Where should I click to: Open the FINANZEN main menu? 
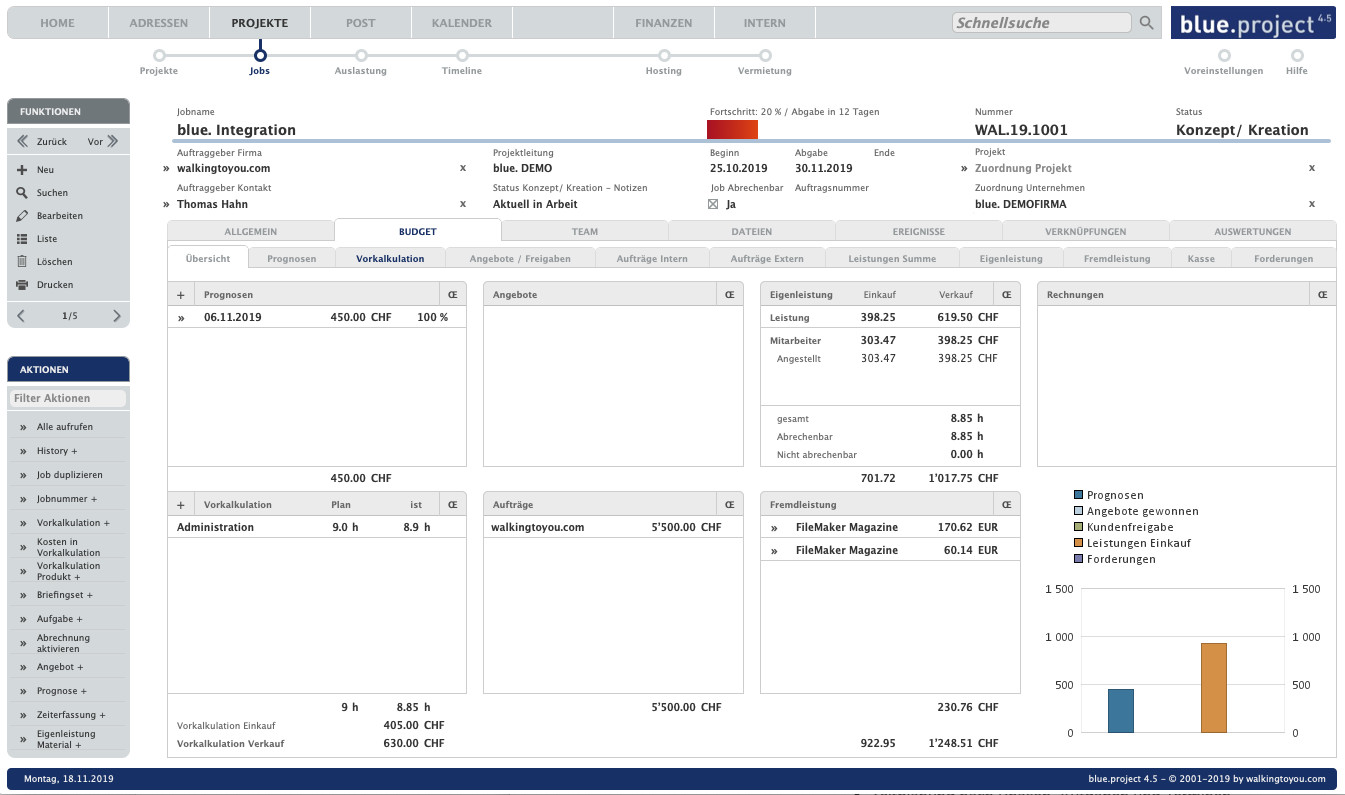tap(663, 23)
